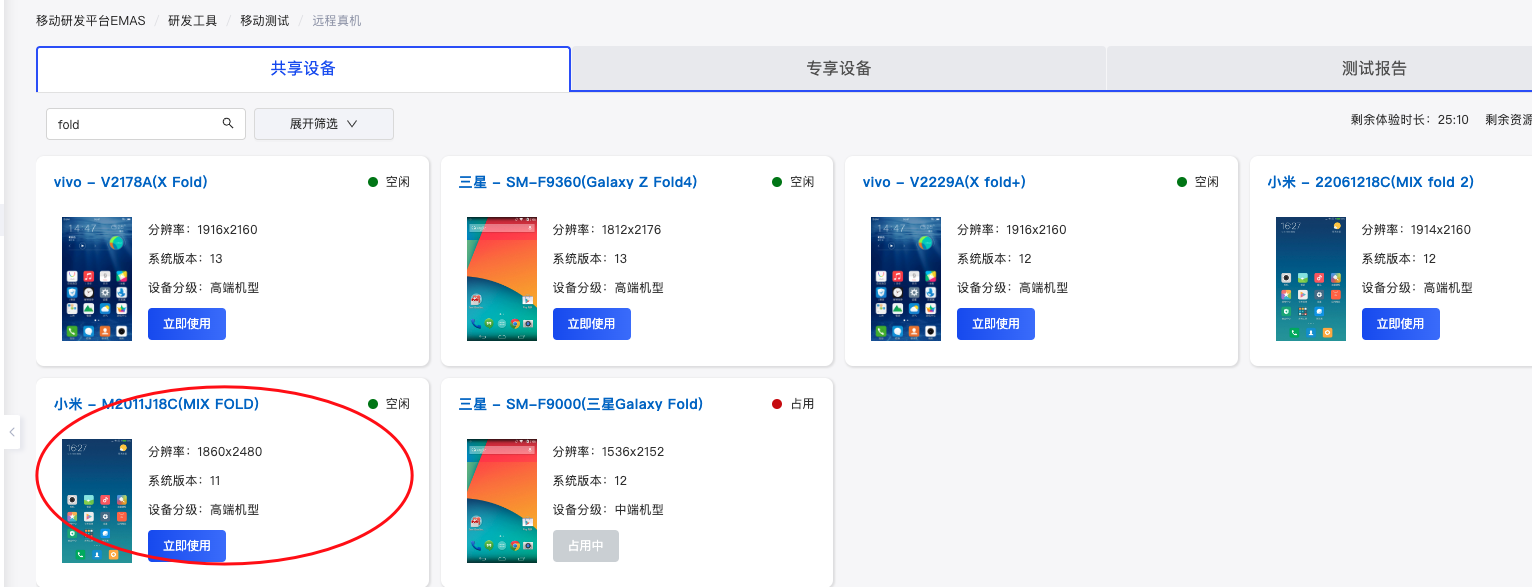Go to 研发工具 breadcrumb
The image size is (1532, 587).
pos(193,20)
